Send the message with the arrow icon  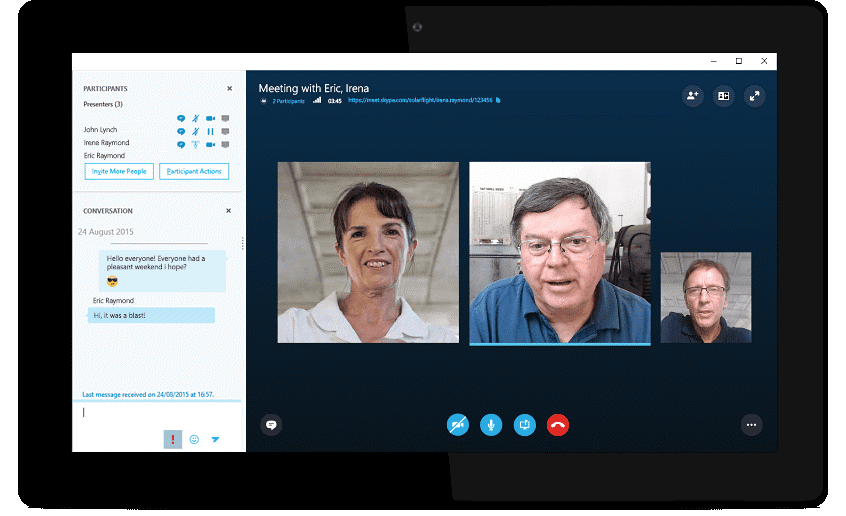click(215, 440)
